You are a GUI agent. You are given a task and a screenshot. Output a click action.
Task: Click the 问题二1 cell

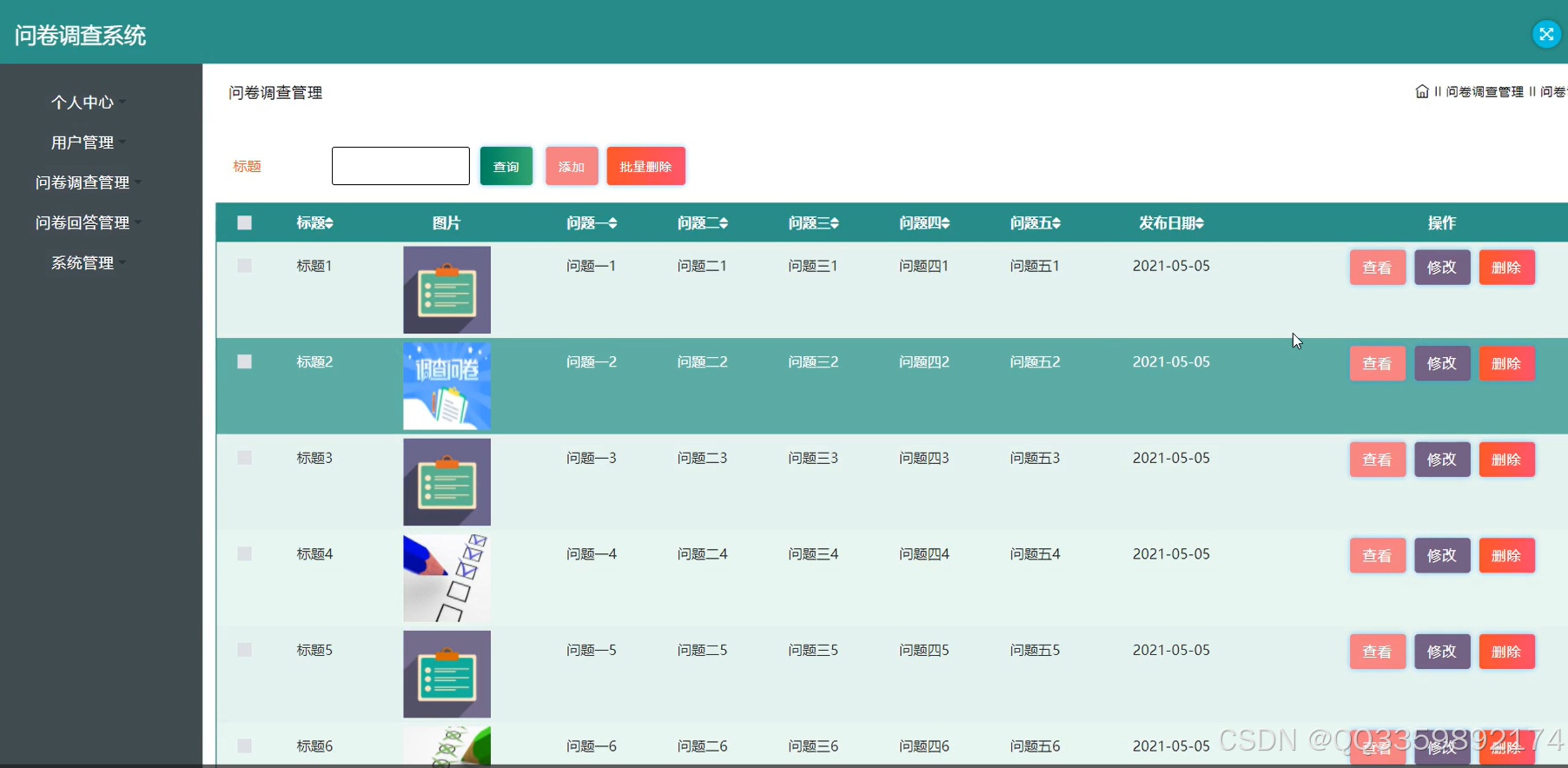[x=702, y=266]
